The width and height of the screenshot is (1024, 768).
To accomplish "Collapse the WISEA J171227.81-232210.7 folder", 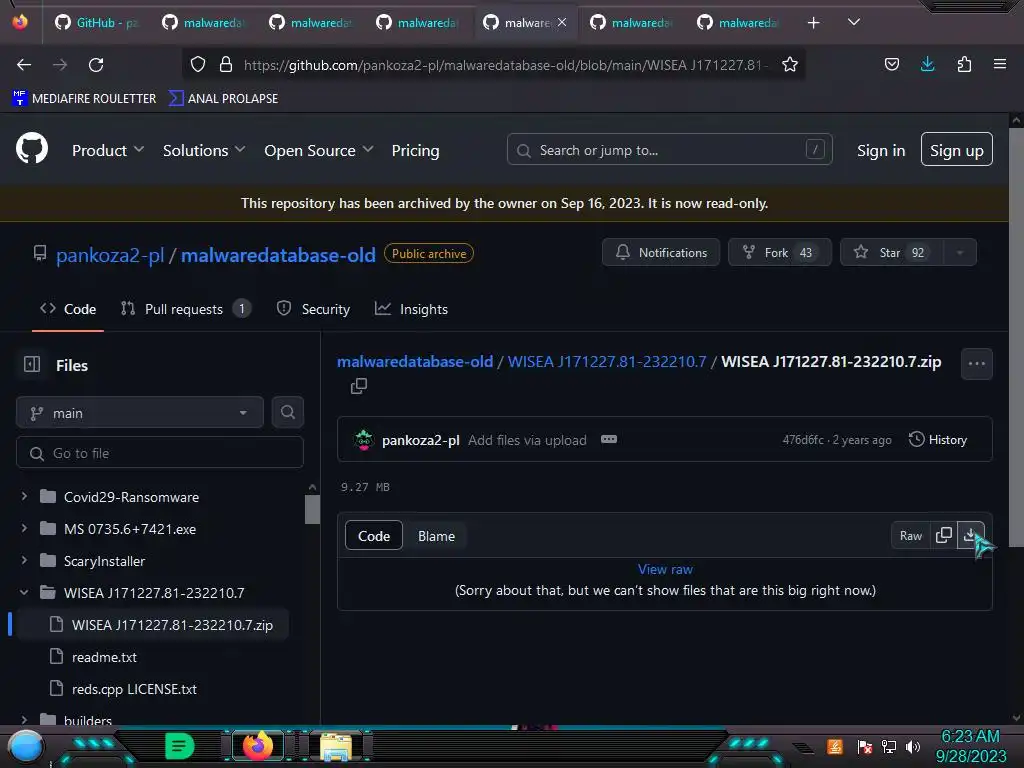I will click(24, 592).
